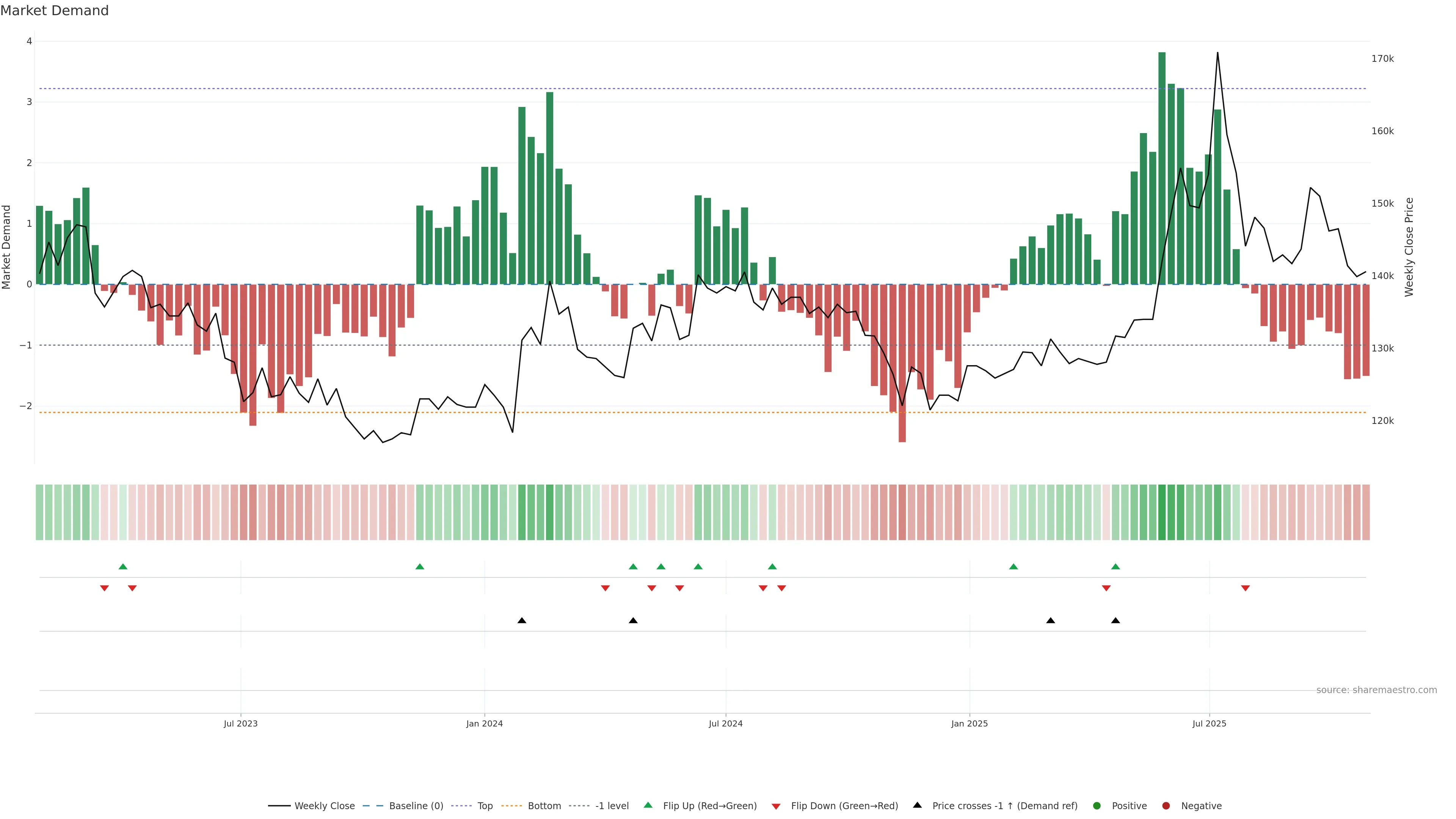
Task: Click the source: sharemaestro.com text
Action: pos(1376,690)
